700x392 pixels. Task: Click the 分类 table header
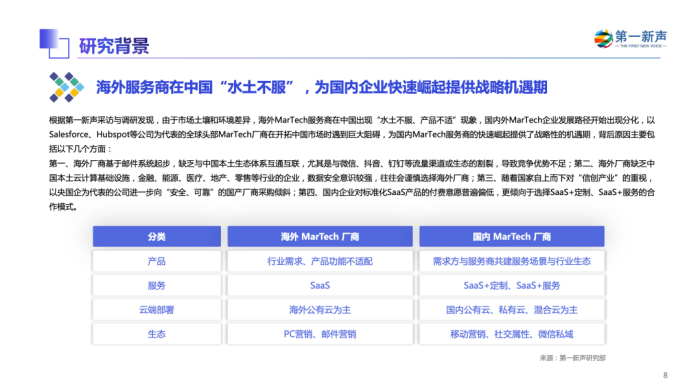tap(157, 237)
